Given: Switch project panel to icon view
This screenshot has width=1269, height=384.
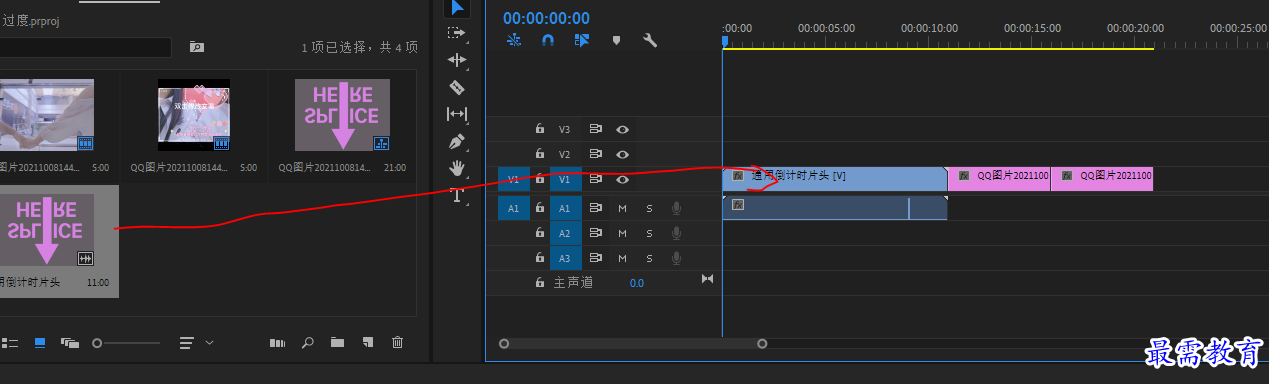Looking at the screenshot, I should [x=40, y=343].
